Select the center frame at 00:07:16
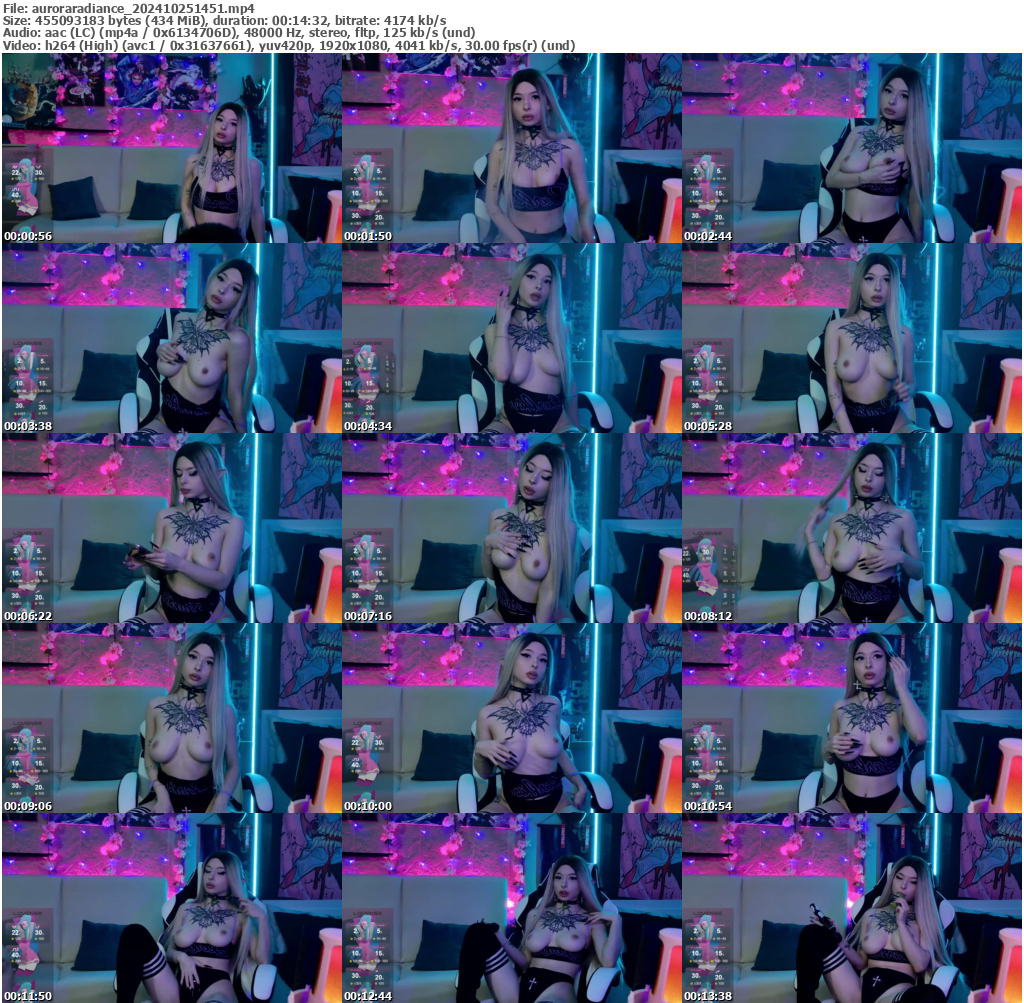The image size is (1024, 1003). tap(512, 530)
